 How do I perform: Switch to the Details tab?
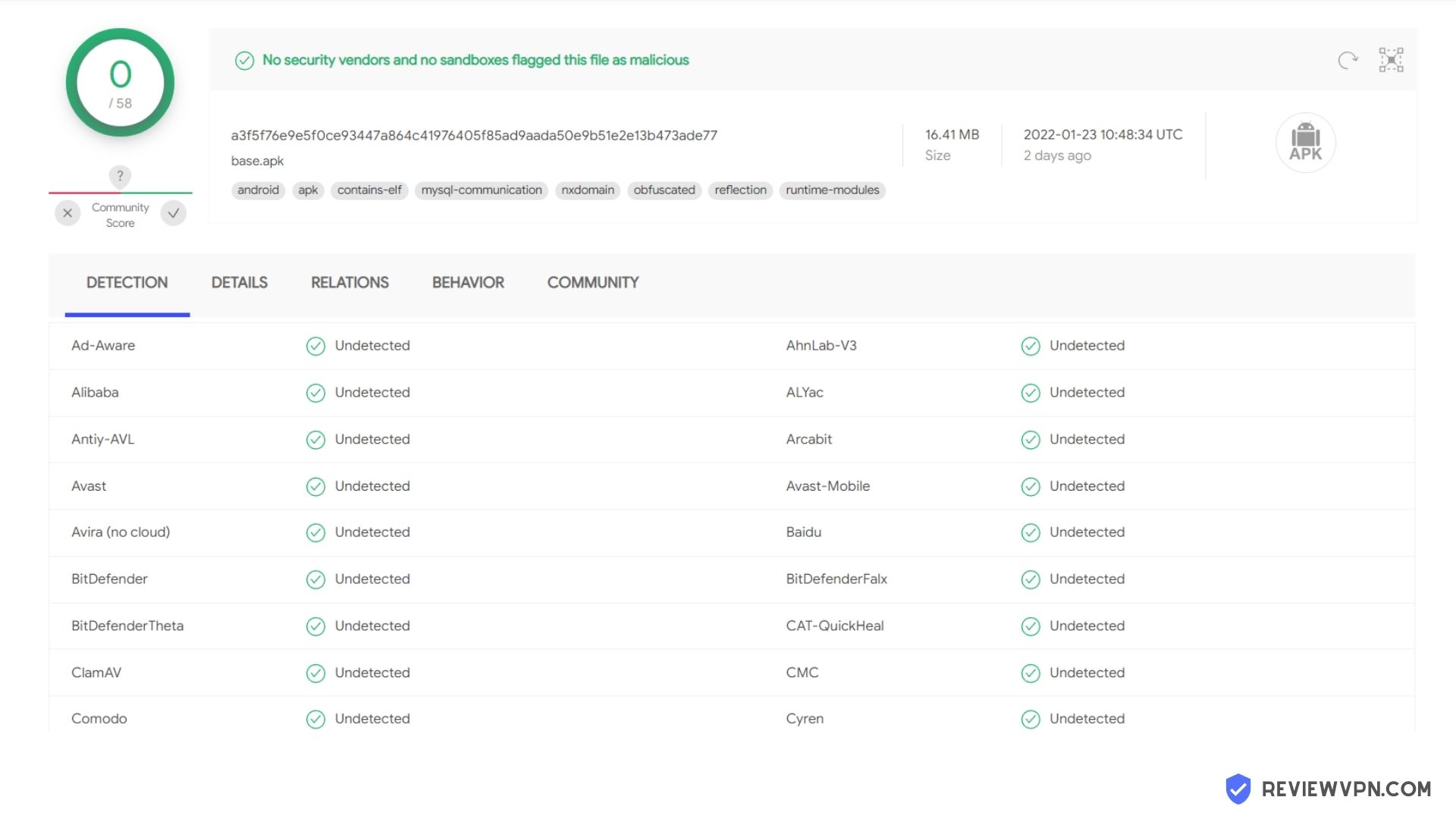click(239, 283)
